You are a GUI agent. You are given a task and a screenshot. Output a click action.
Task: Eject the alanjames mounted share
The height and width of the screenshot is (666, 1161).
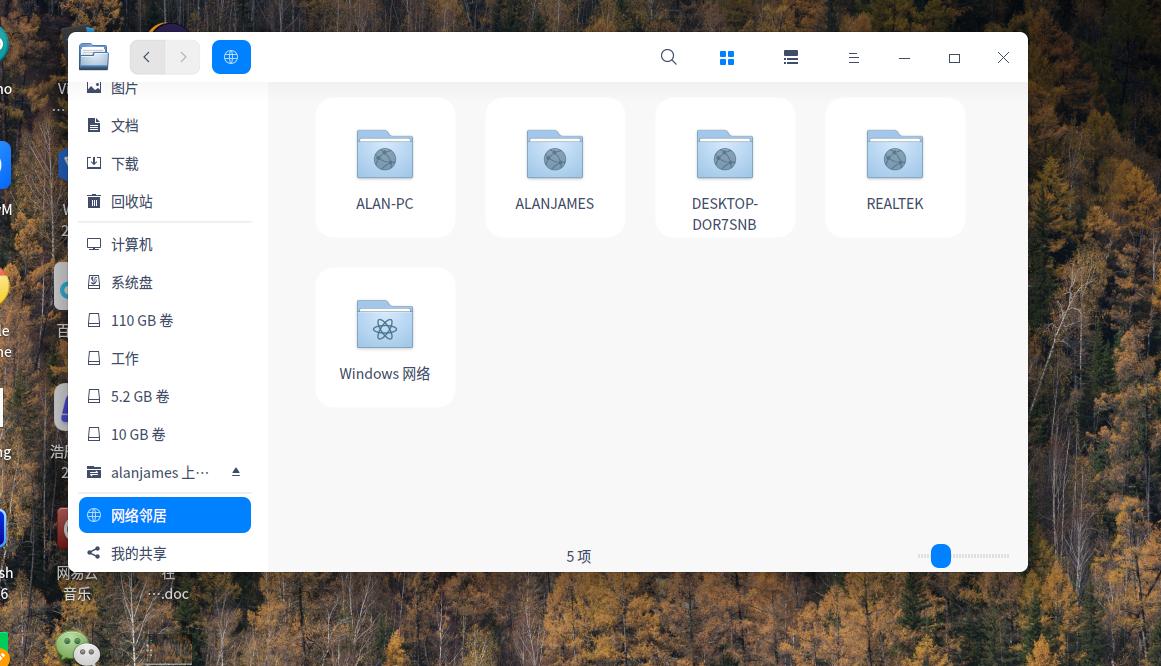pyautogui.click(x=236, y=472)
